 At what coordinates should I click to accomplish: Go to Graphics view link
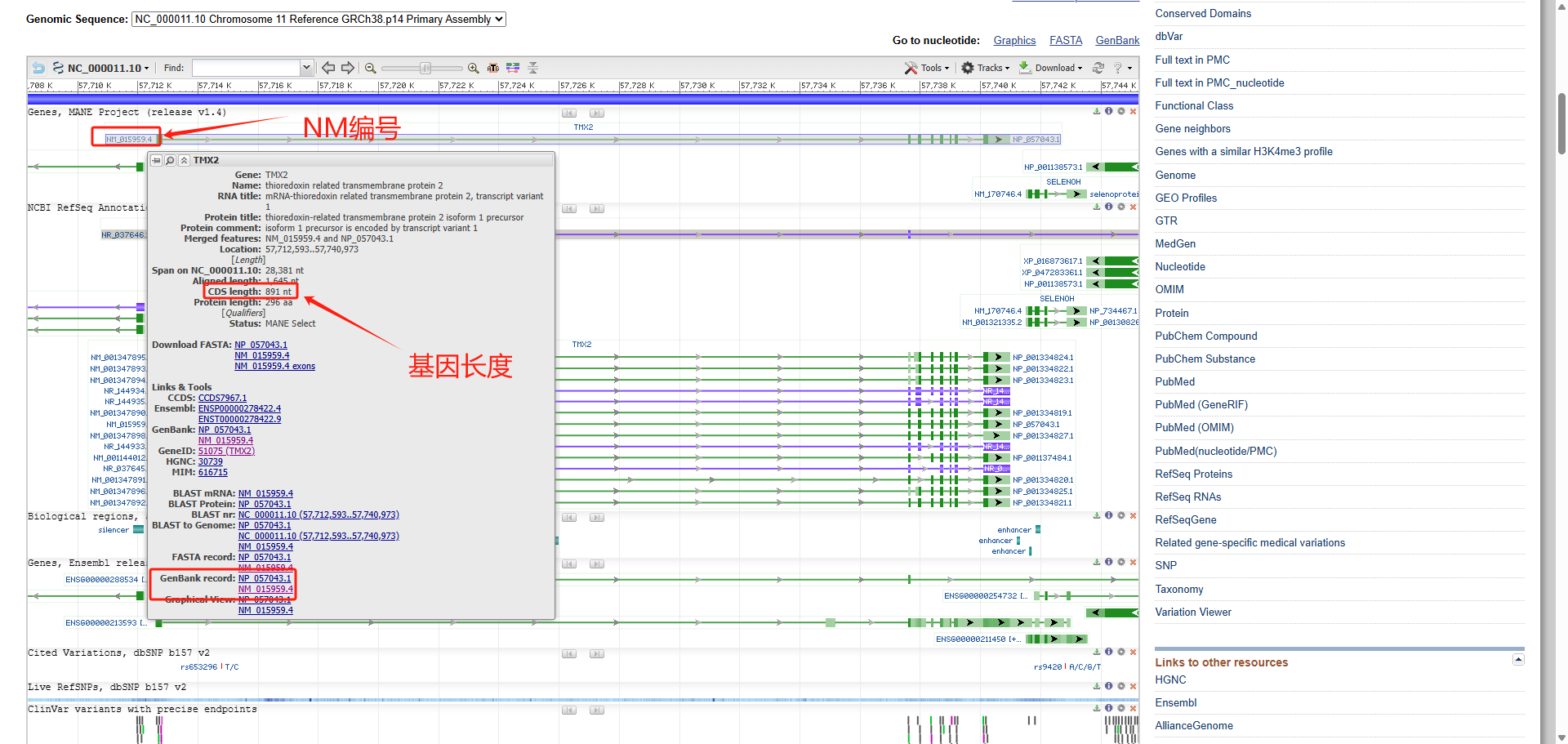click(1014, 40)
